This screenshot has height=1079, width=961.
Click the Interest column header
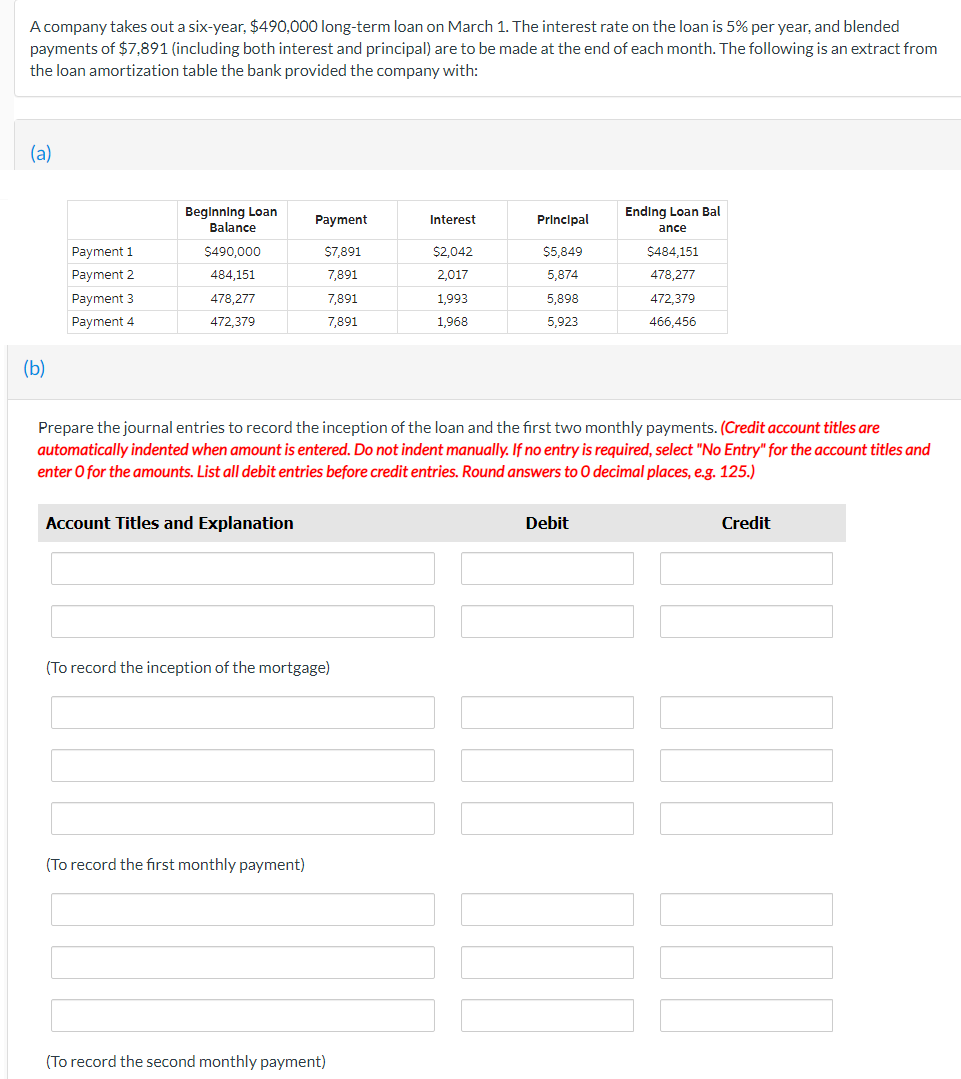[453, 220]
